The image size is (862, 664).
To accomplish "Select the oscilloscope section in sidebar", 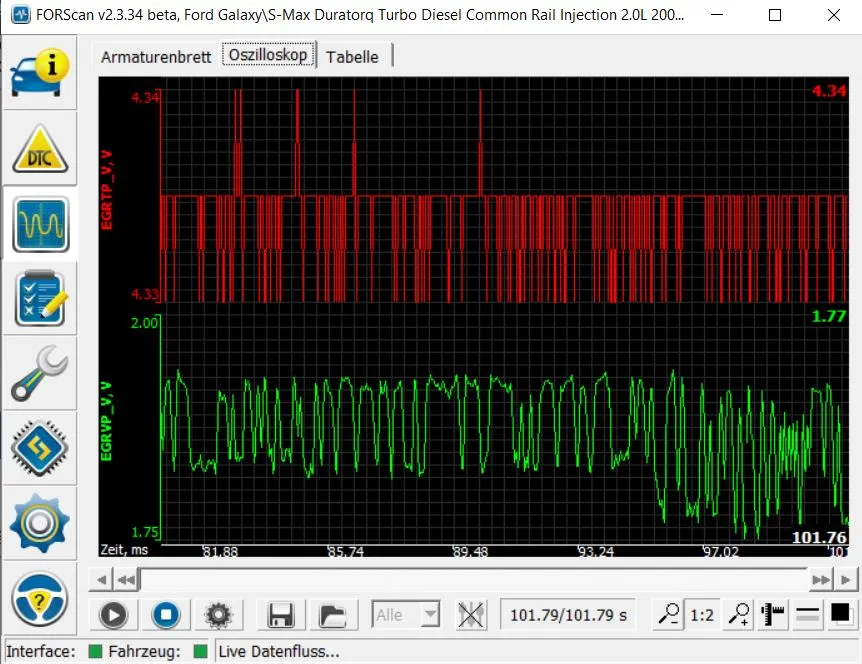I will pyautogui.click(x=40, y=224).
